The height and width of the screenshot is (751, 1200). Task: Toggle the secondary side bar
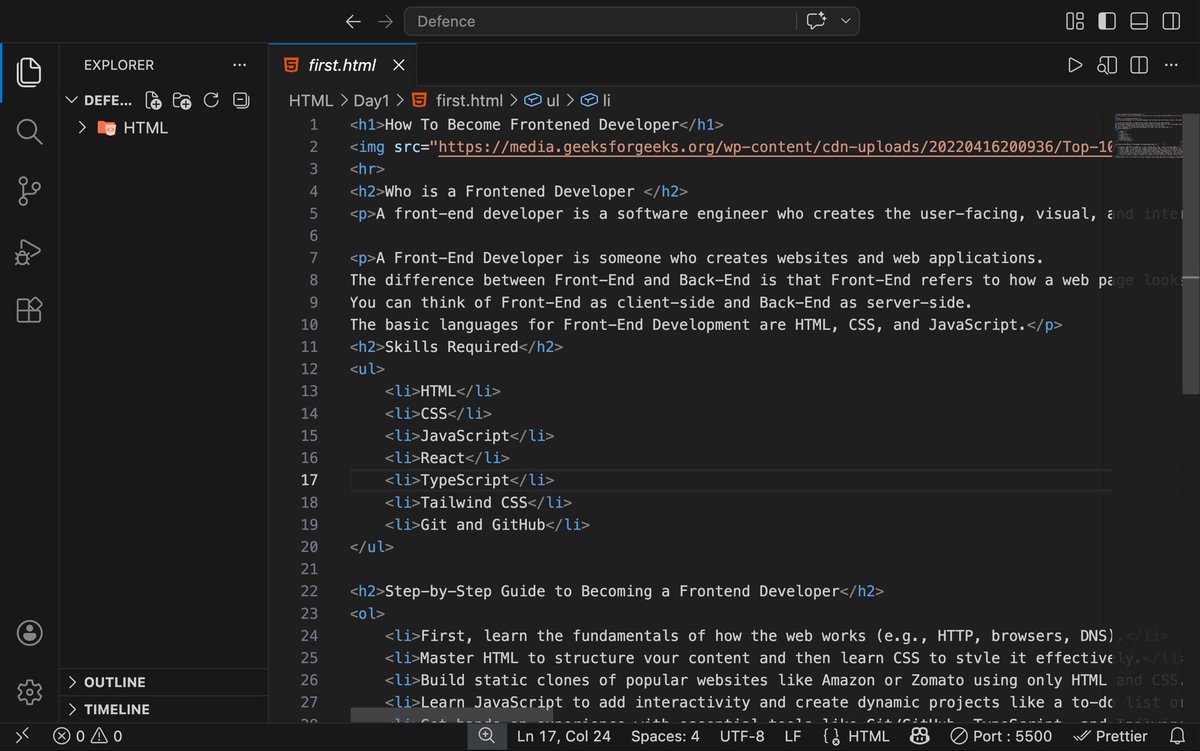click(1170, 21)
